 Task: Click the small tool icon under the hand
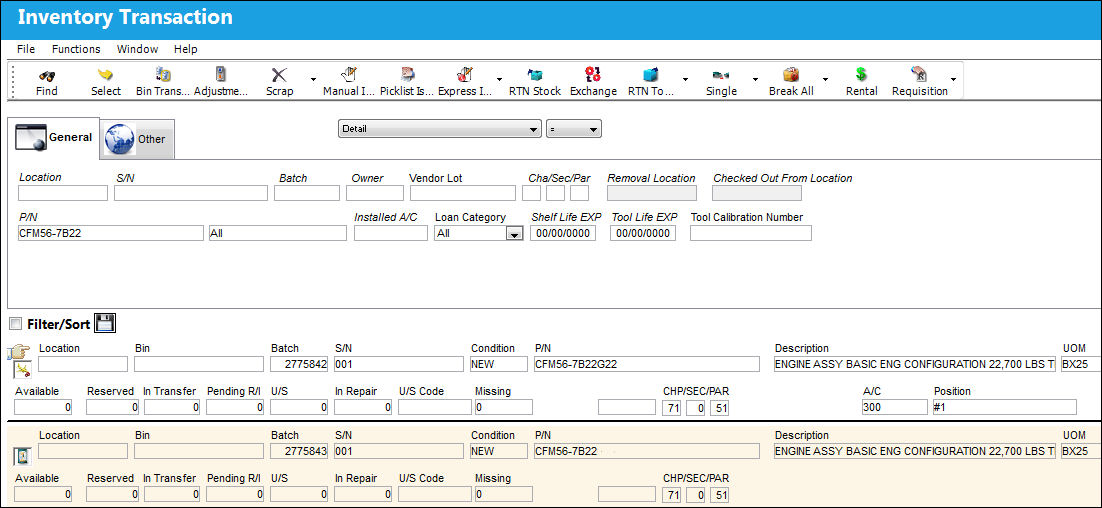(21, 370)
